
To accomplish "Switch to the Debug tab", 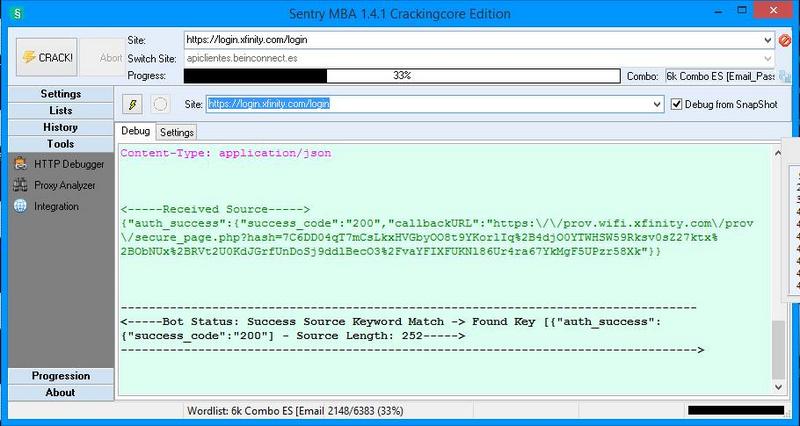I will [x=135, y=131].
